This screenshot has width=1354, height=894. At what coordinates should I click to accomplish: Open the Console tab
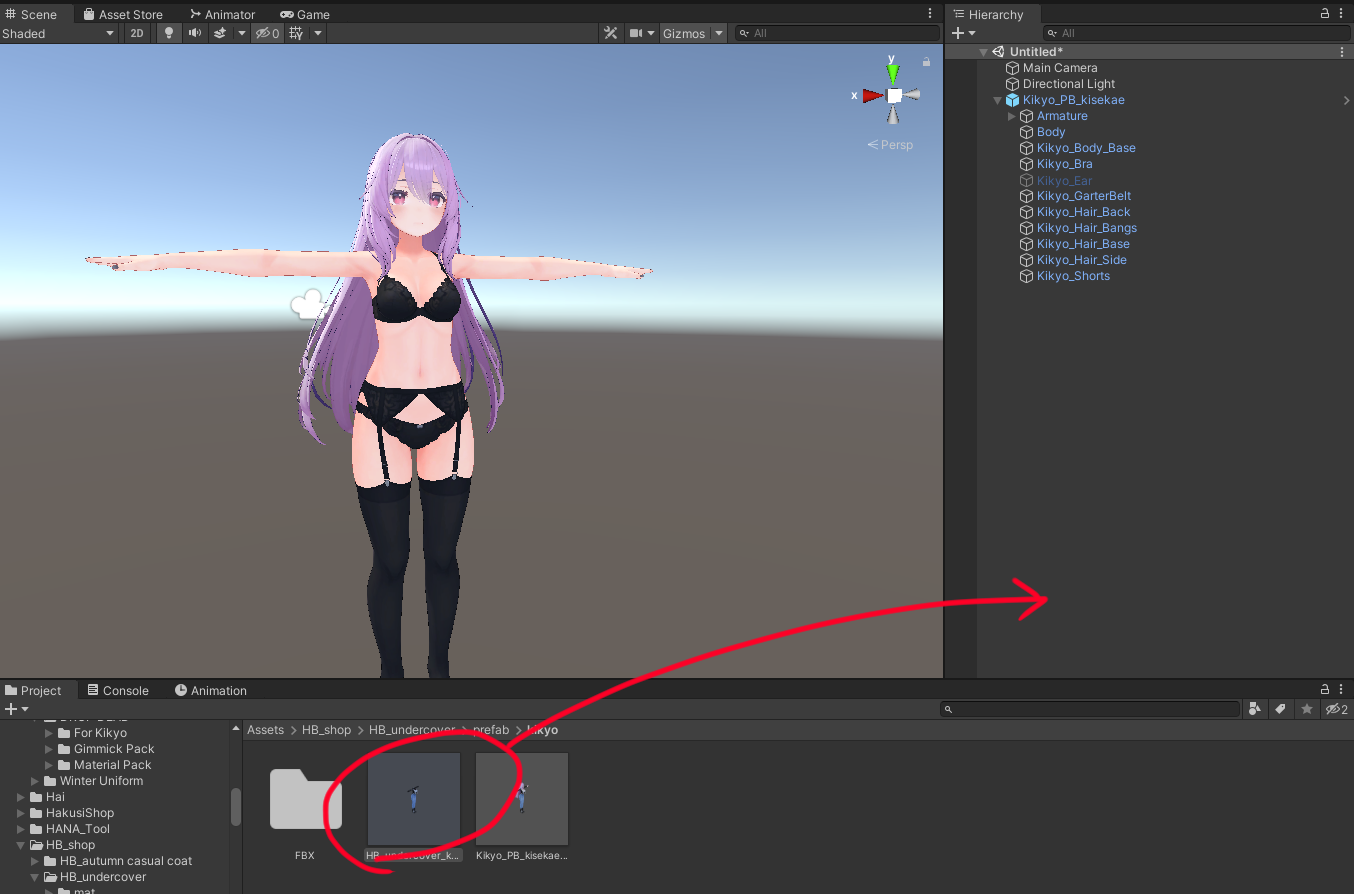pyautogui.click(x=118, y=690)
